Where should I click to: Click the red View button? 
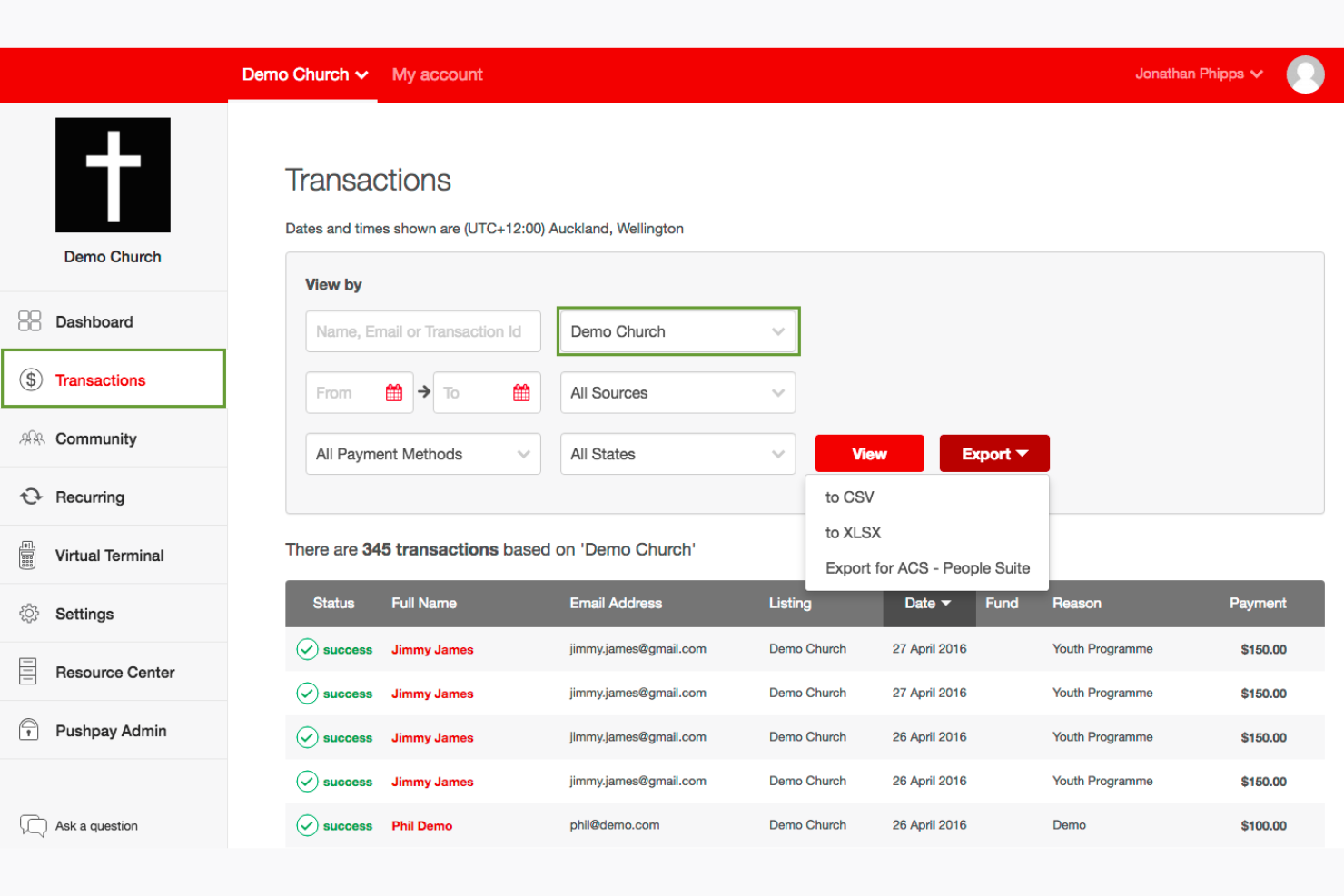(869, 454)
